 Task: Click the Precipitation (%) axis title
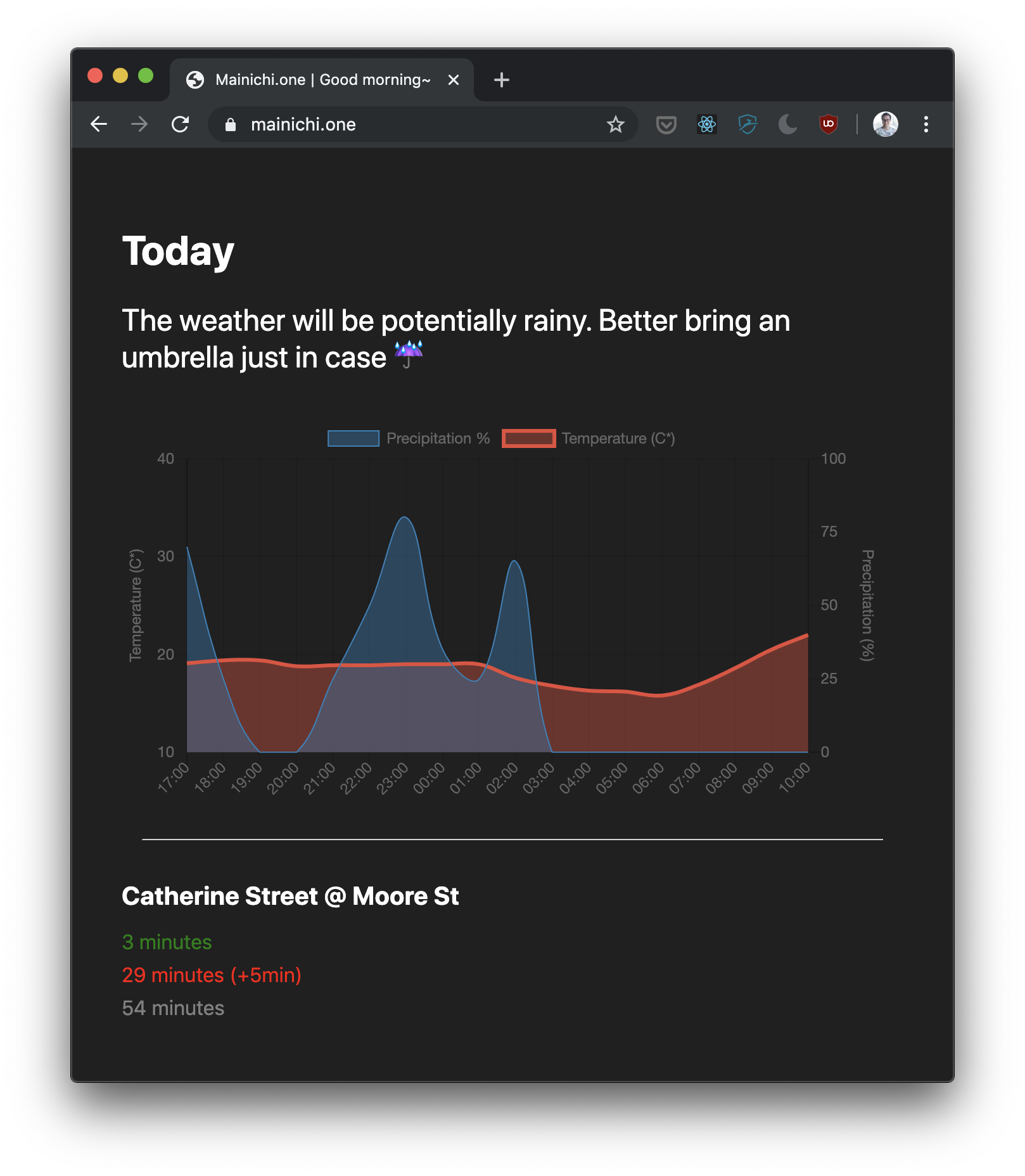tap(867, 605)
